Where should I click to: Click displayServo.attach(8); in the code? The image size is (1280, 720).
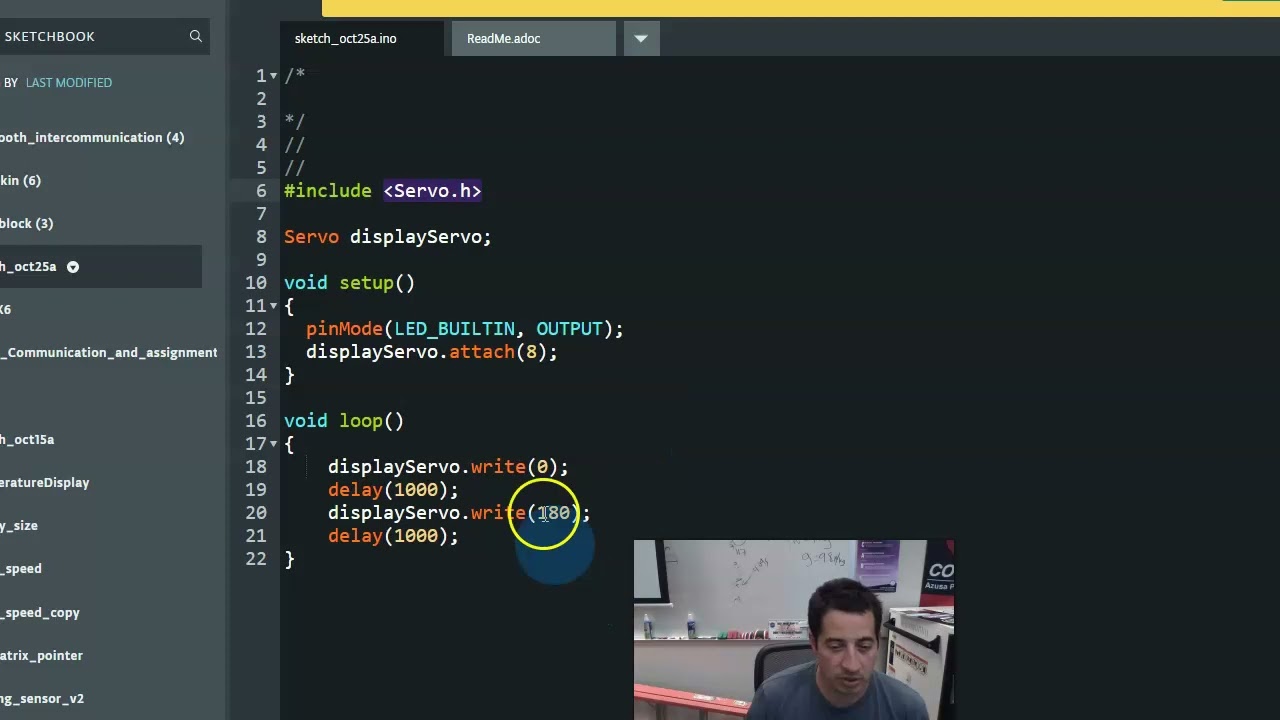pyautogui.click(x=432, y=352)
